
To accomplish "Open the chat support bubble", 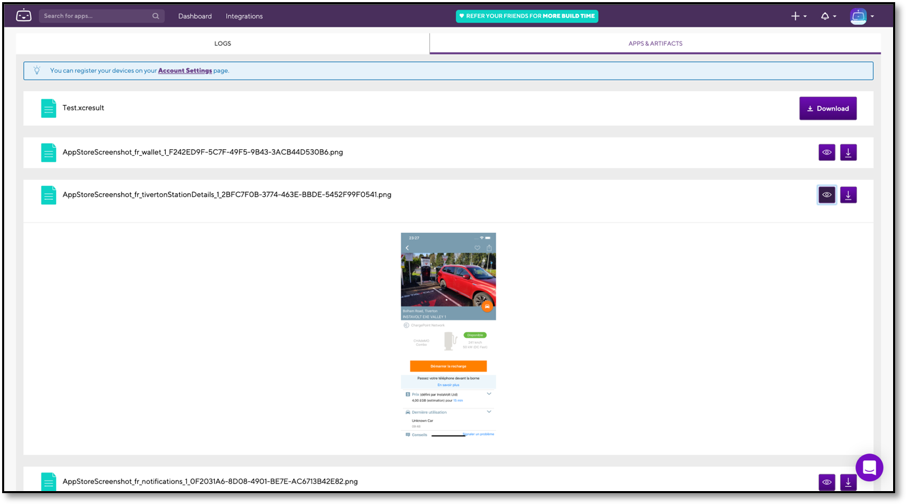I will 868,467.
